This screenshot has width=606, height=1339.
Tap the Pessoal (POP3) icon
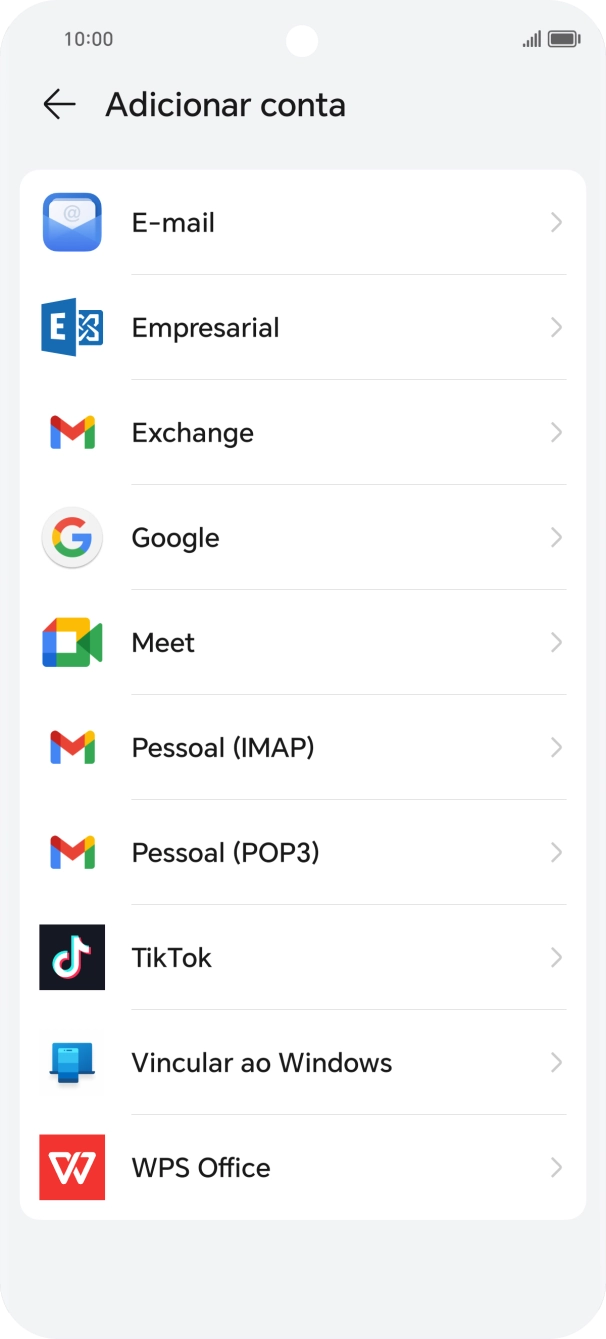pos(71,852)
